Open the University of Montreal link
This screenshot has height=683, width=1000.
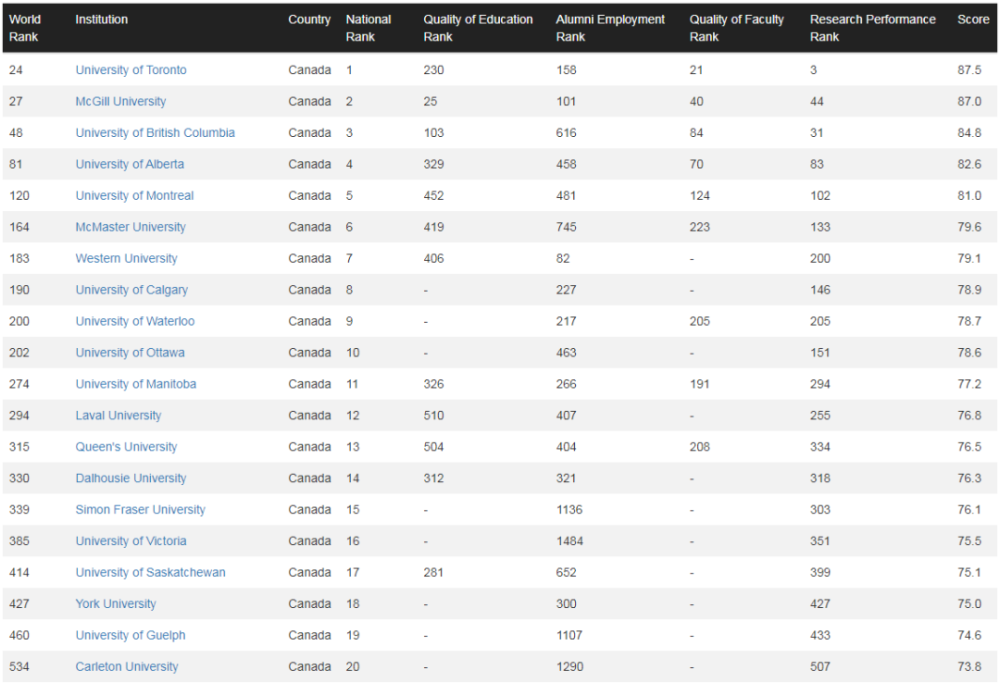point(135,196)
